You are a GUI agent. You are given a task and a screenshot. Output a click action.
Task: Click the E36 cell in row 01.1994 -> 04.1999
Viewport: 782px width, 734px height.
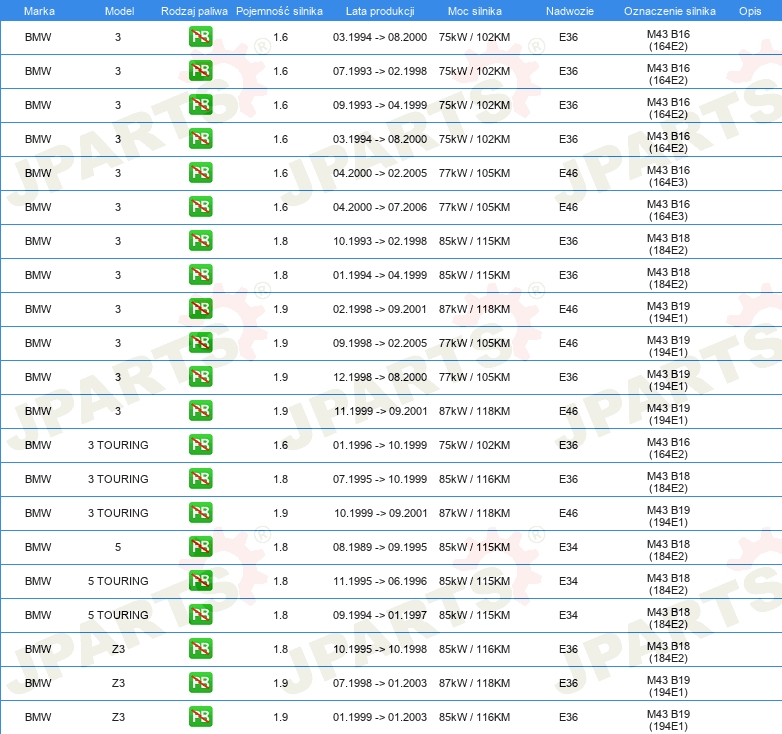point(568,275)
